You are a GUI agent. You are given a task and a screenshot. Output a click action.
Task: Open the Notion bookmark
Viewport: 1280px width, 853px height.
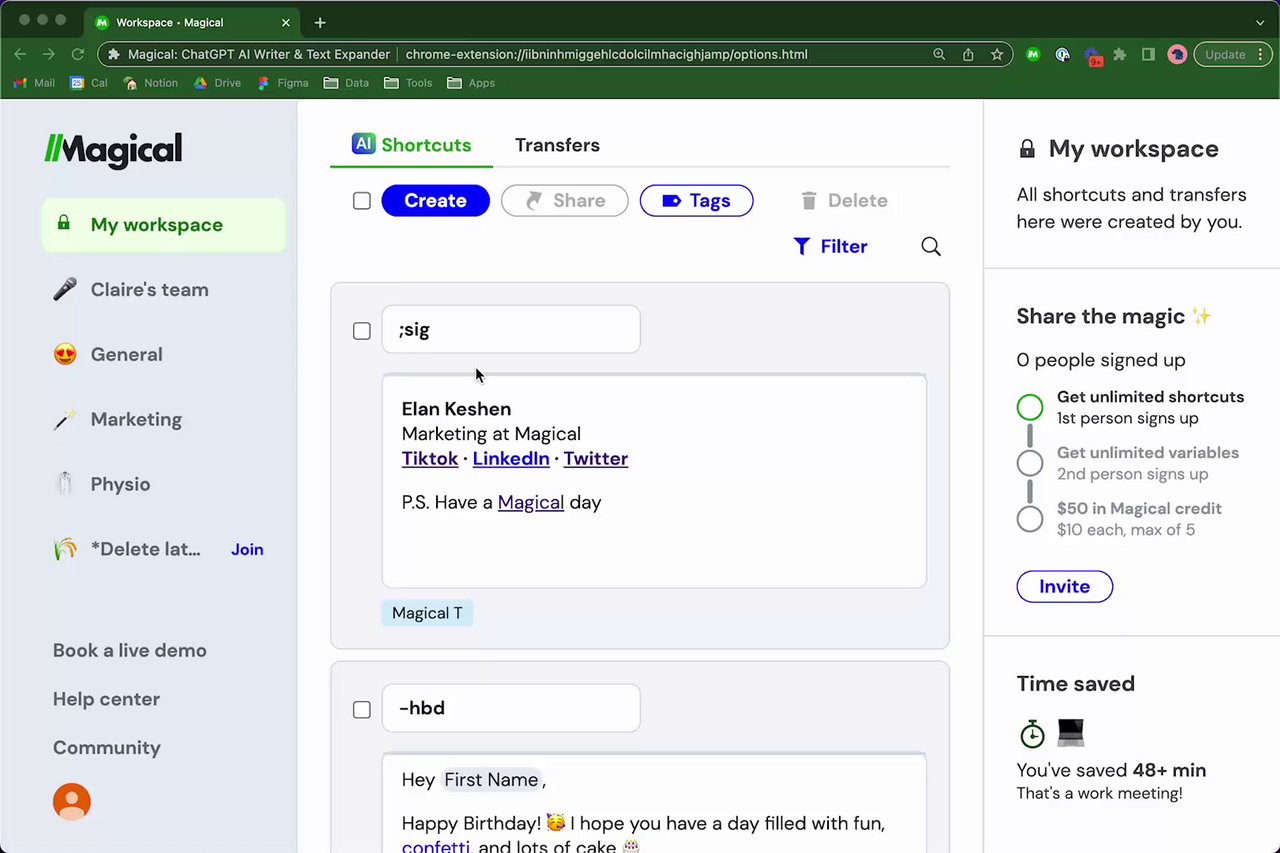point(151,83)
